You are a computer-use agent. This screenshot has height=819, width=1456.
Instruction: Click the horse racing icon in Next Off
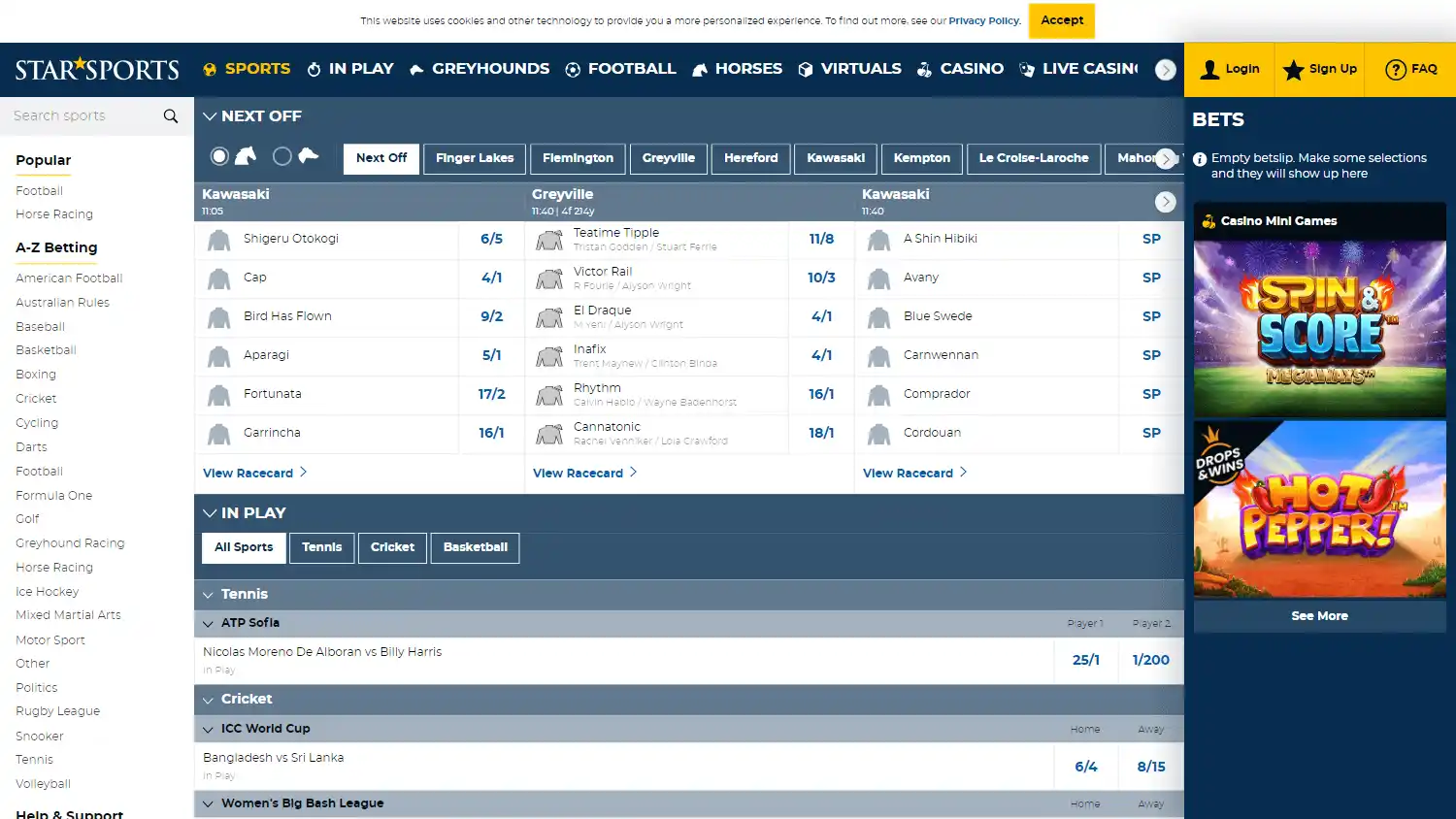pyautogui.click(x=246, y=155)
